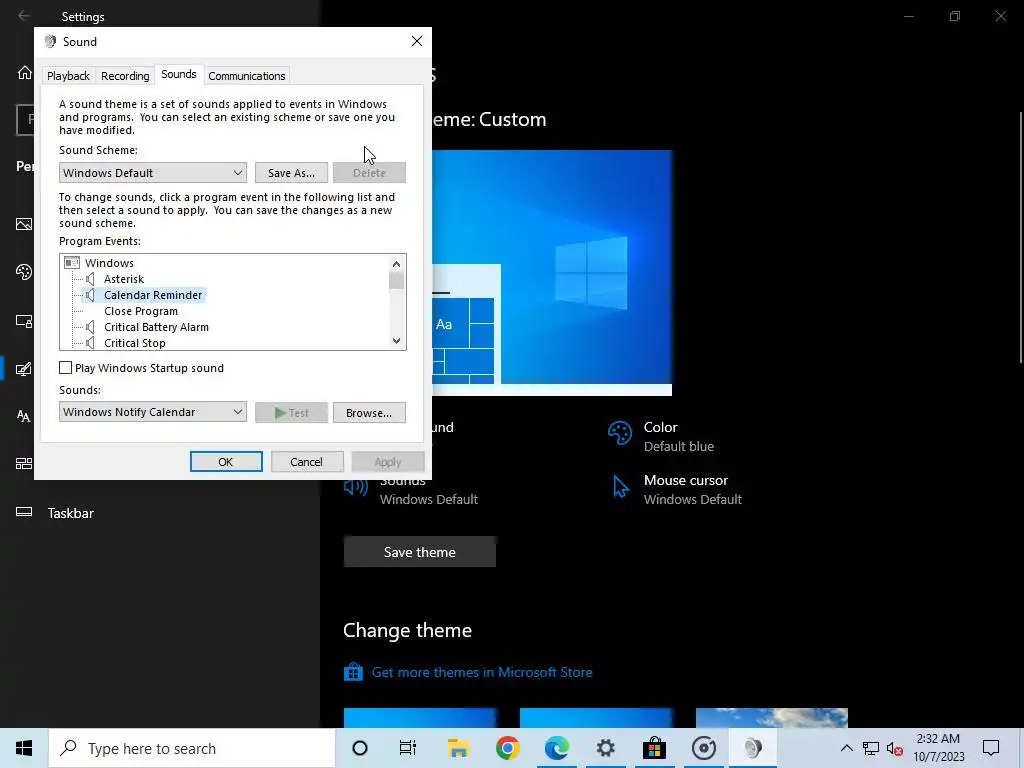Click the muted volume tray icon
Image resolution: width=1024 pixels, height=768 pixels.
click(895, 748)
